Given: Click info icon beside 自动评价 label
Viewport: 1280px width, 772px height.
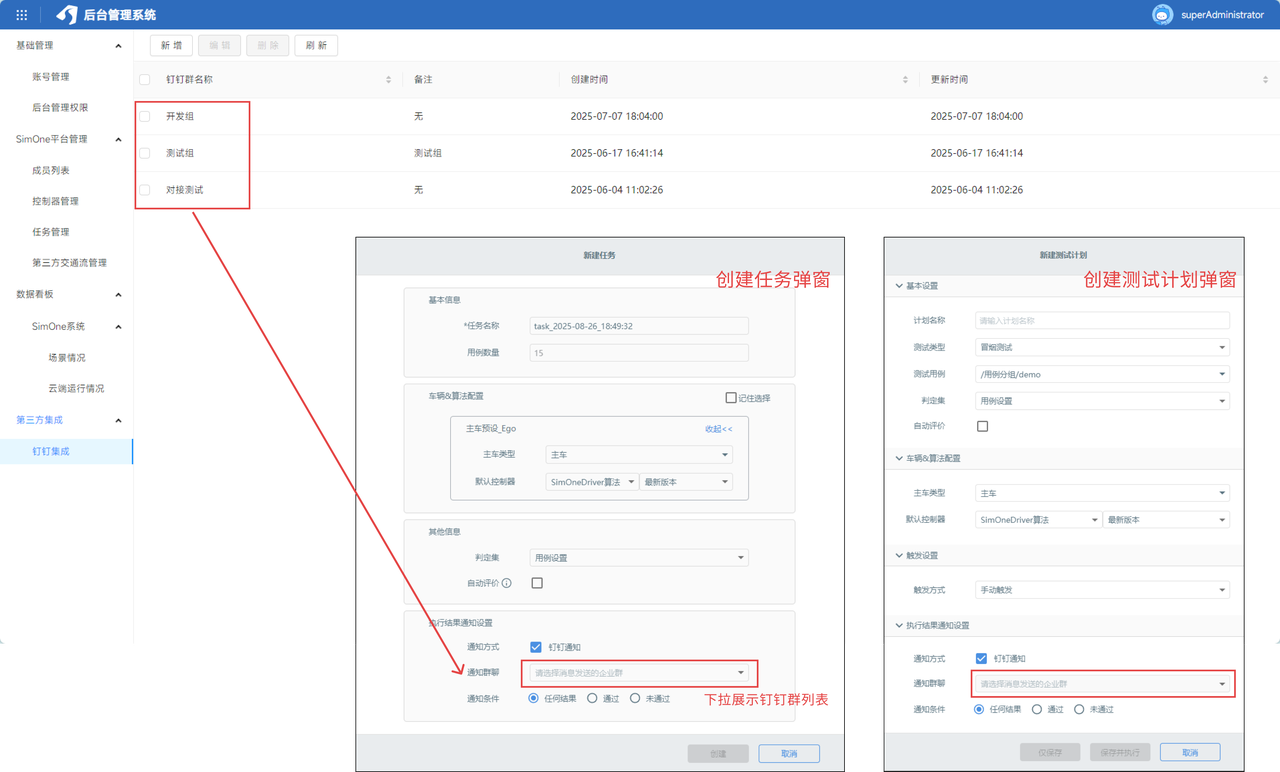Looking at the screenshot, I should click(x=507, y=583).
